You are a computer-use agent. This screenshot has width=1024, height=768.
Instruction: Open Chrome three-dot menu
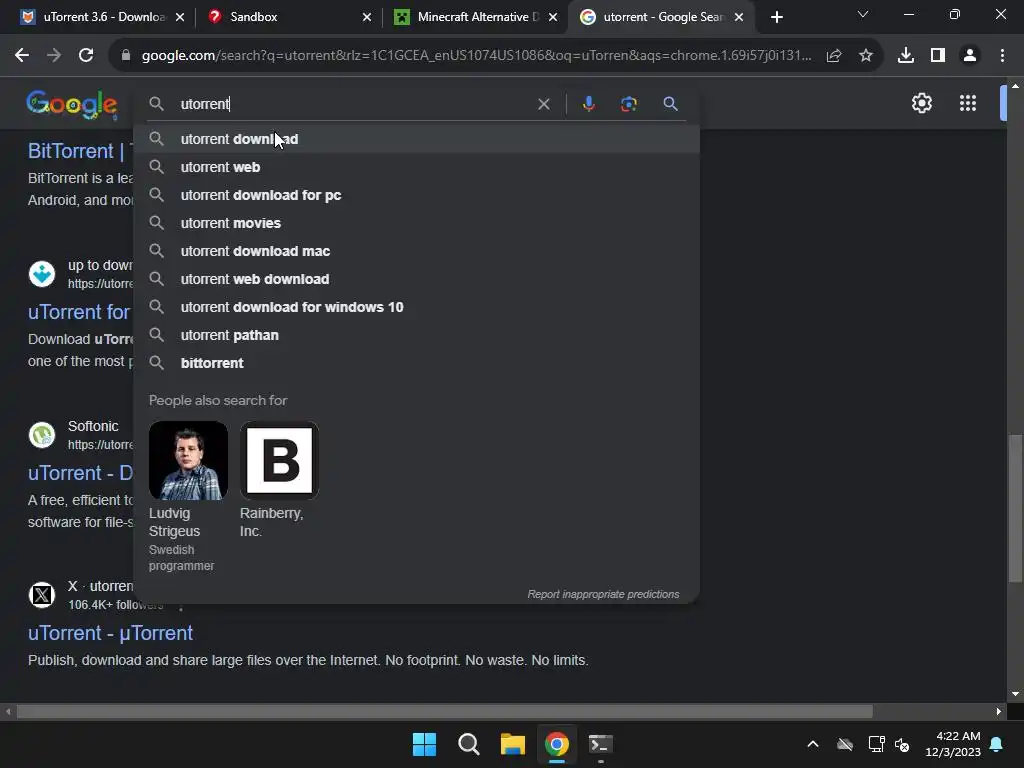(x=1002, y=56)
